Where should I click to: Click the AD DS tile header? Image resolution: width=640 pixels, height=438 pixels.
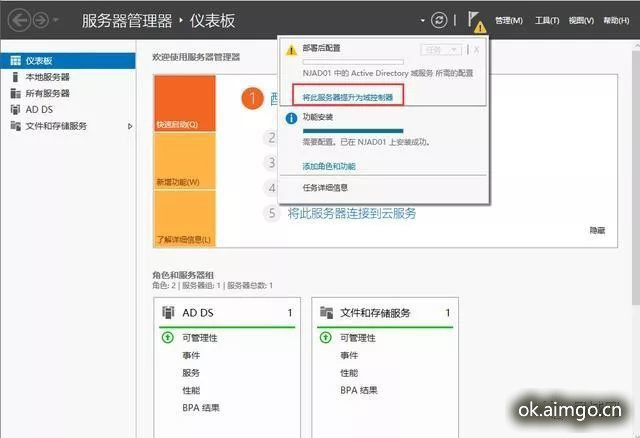227,313
